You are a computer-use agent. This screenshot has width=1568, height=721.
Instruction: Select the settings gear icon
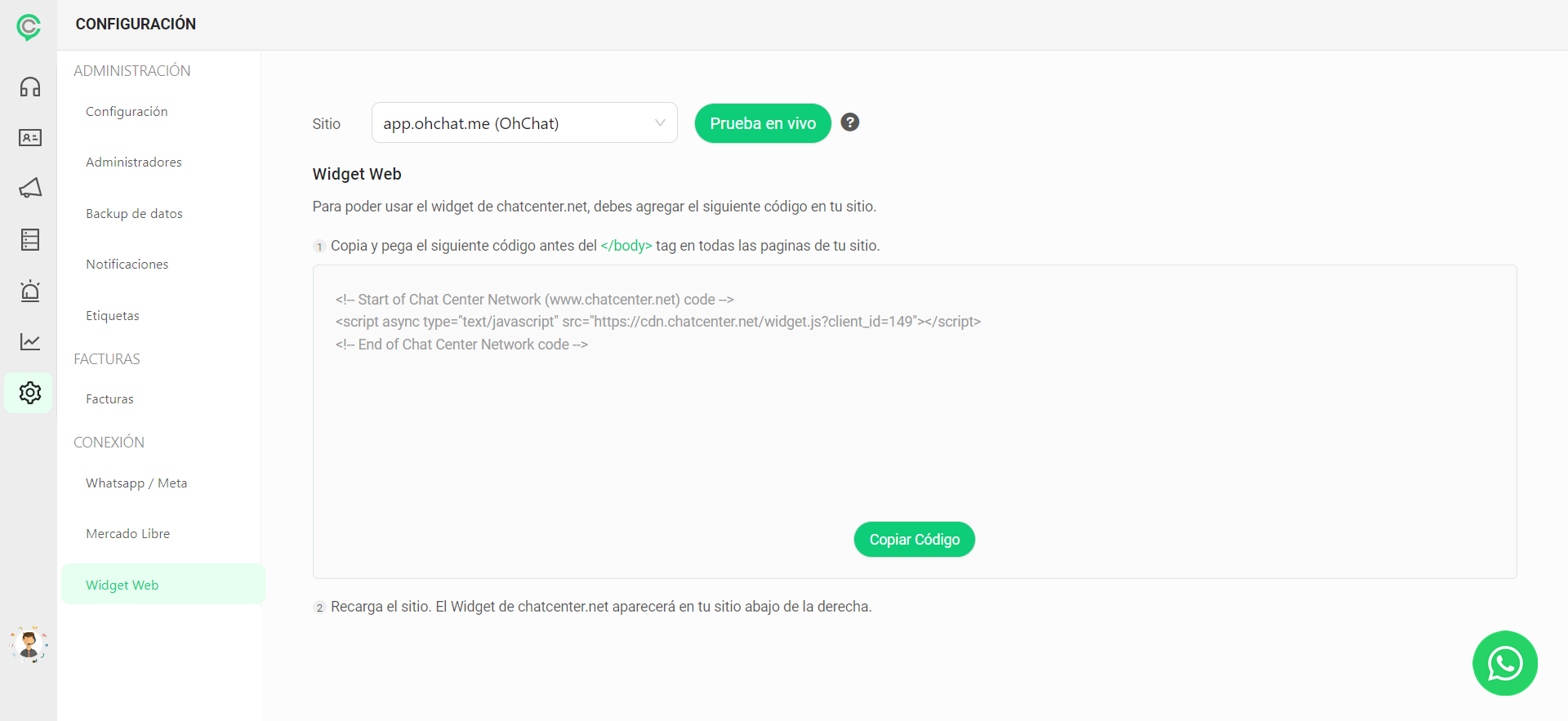coord(30,393)
